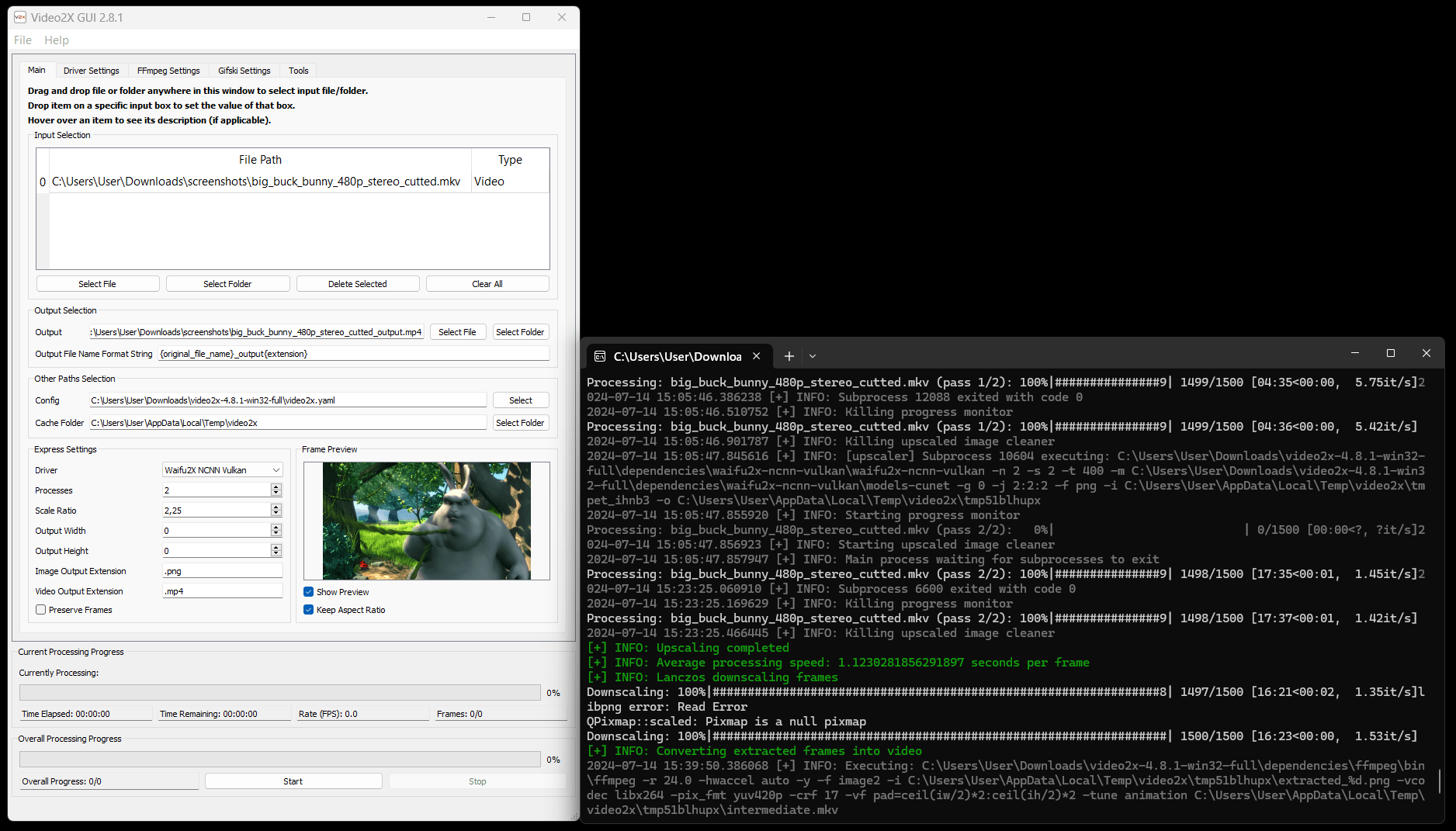The width and height of the screenshot is (1456, 831).
Task: Open the Driver dropdown Waifu2X NCNN Vulkan
Action: [222, 470]
